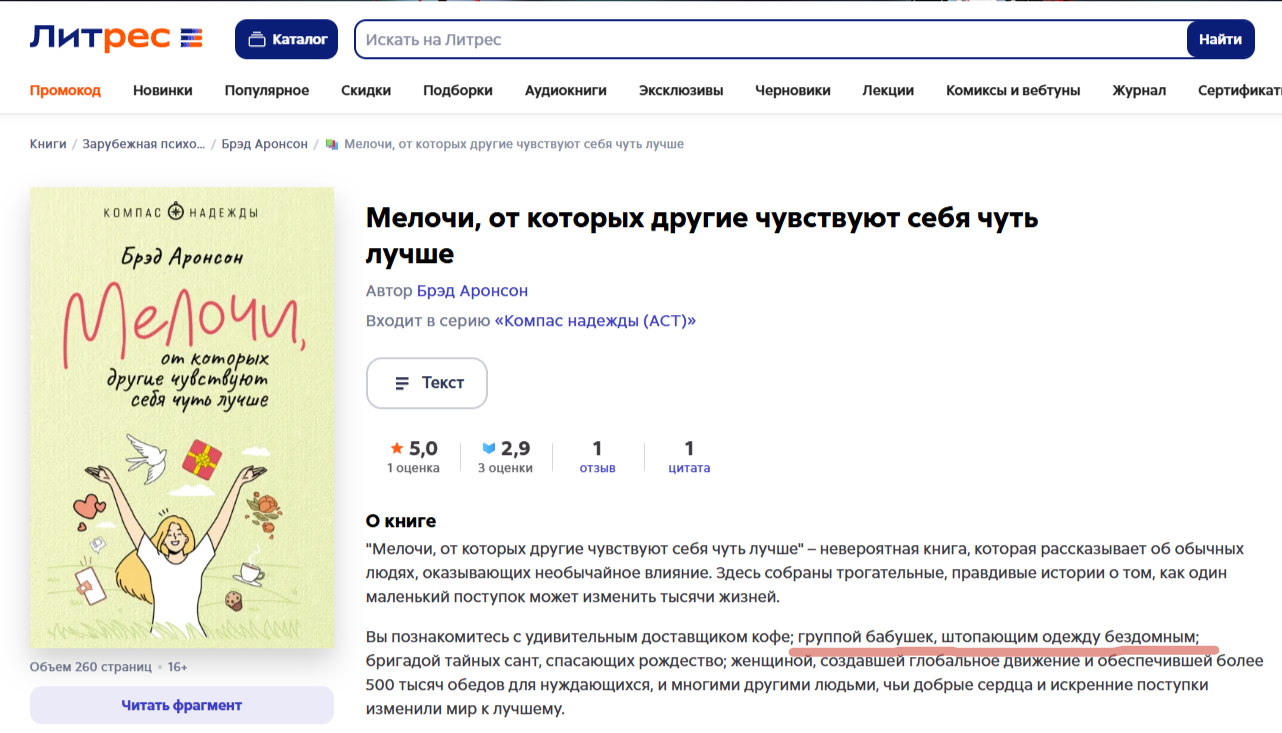Screen dimensions: 1282x733
Task: Click the Найти search button
Action: 1220,39
